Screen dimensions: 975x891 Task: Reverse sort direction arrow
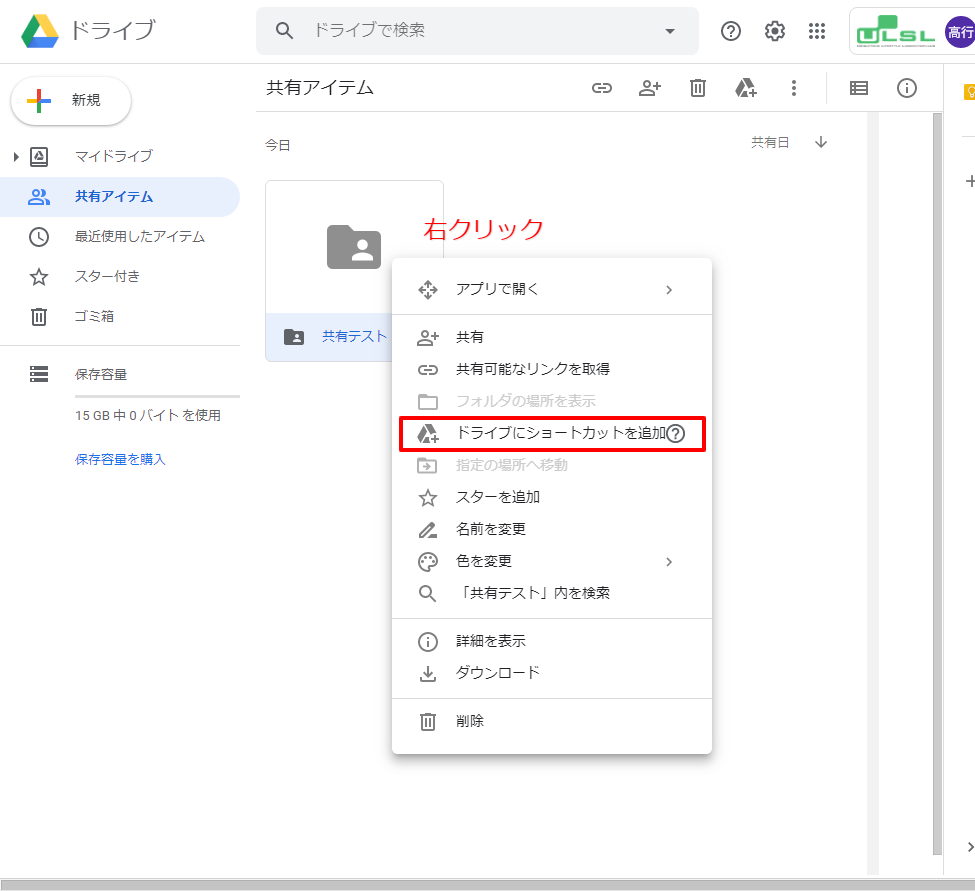click(x=821, y=142)
